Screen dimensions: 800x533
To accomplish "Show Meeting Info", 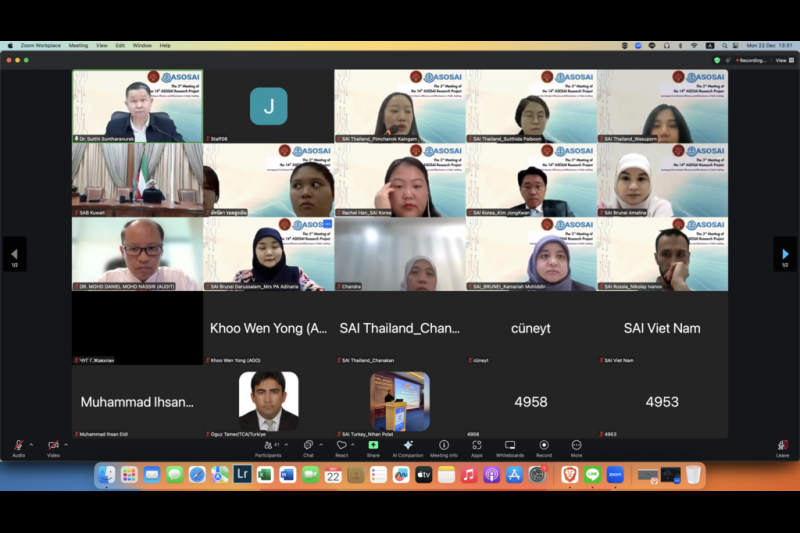I will coord(444,446).
